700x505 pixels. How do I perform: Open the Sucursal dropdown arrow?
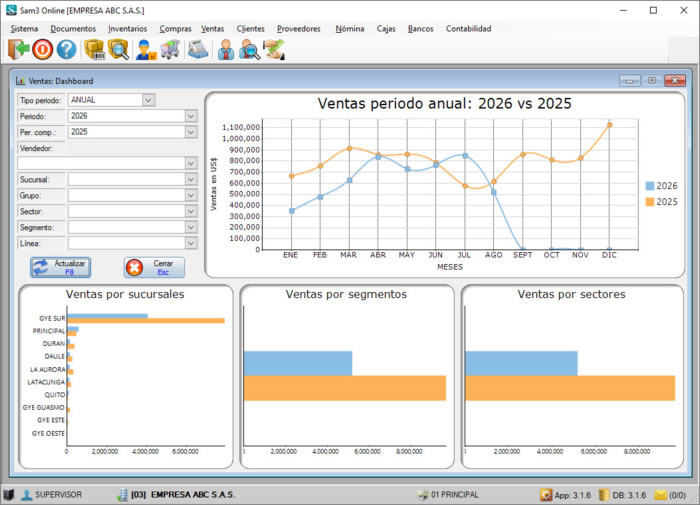tap(191, 179)
